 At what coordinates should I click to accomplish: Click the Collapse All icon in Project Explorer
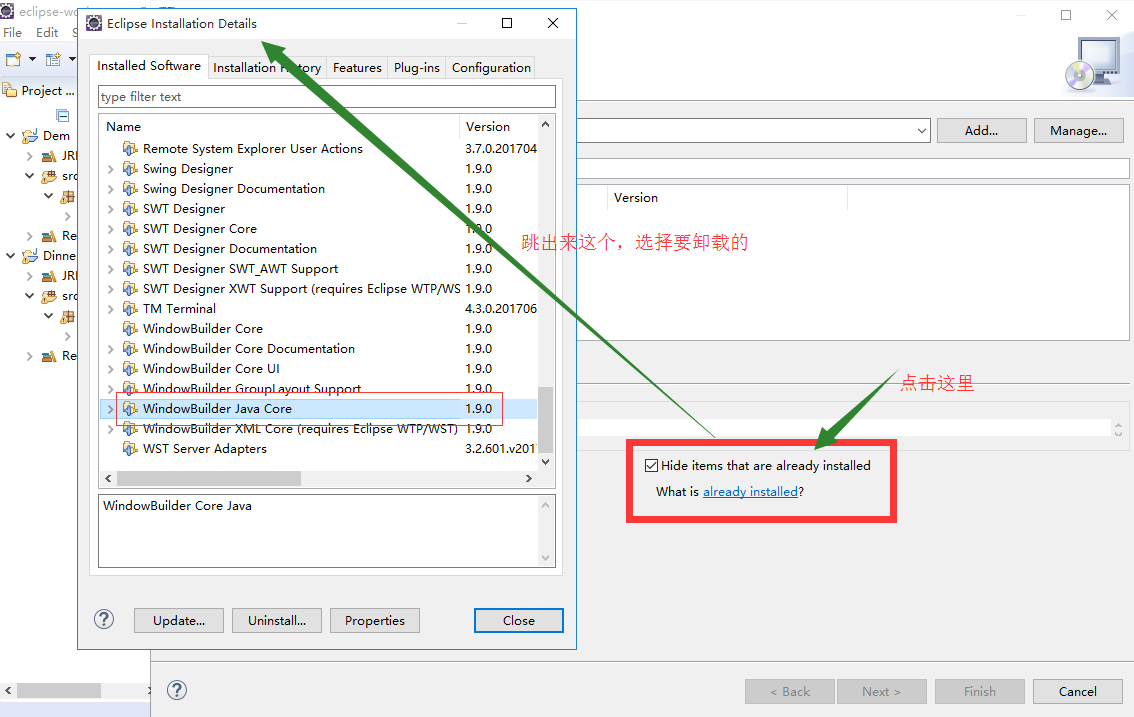pos(63,116)
